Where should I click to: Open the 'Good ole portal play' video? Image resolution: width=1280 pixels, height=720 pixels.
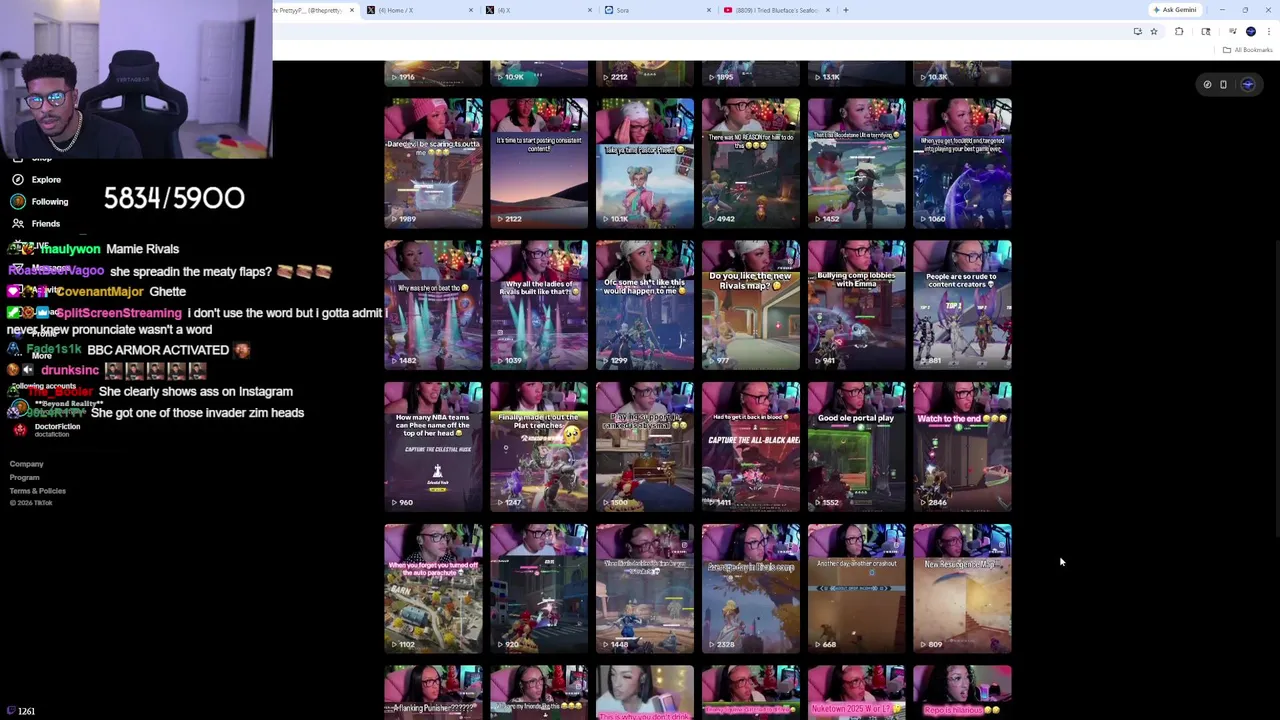click(x=857, y=447)
